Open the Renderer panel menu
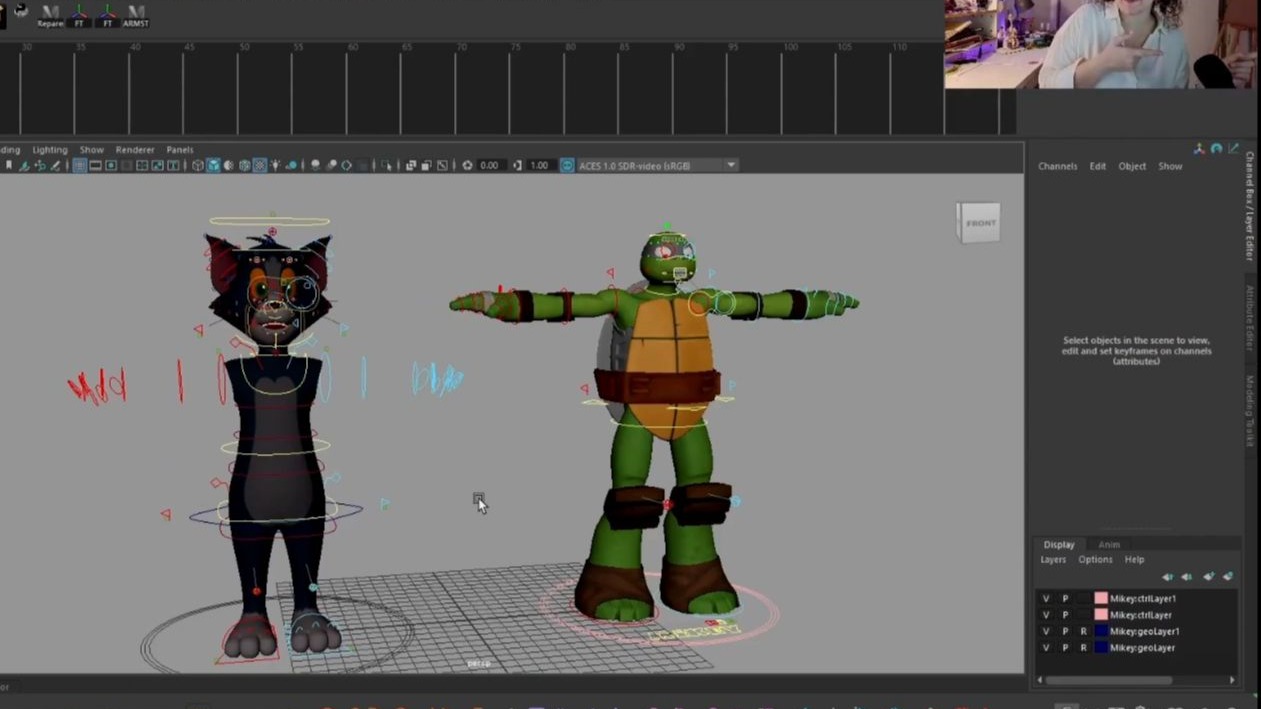The height and width of the screenshot is (709, 1261). tap(135, 150)
